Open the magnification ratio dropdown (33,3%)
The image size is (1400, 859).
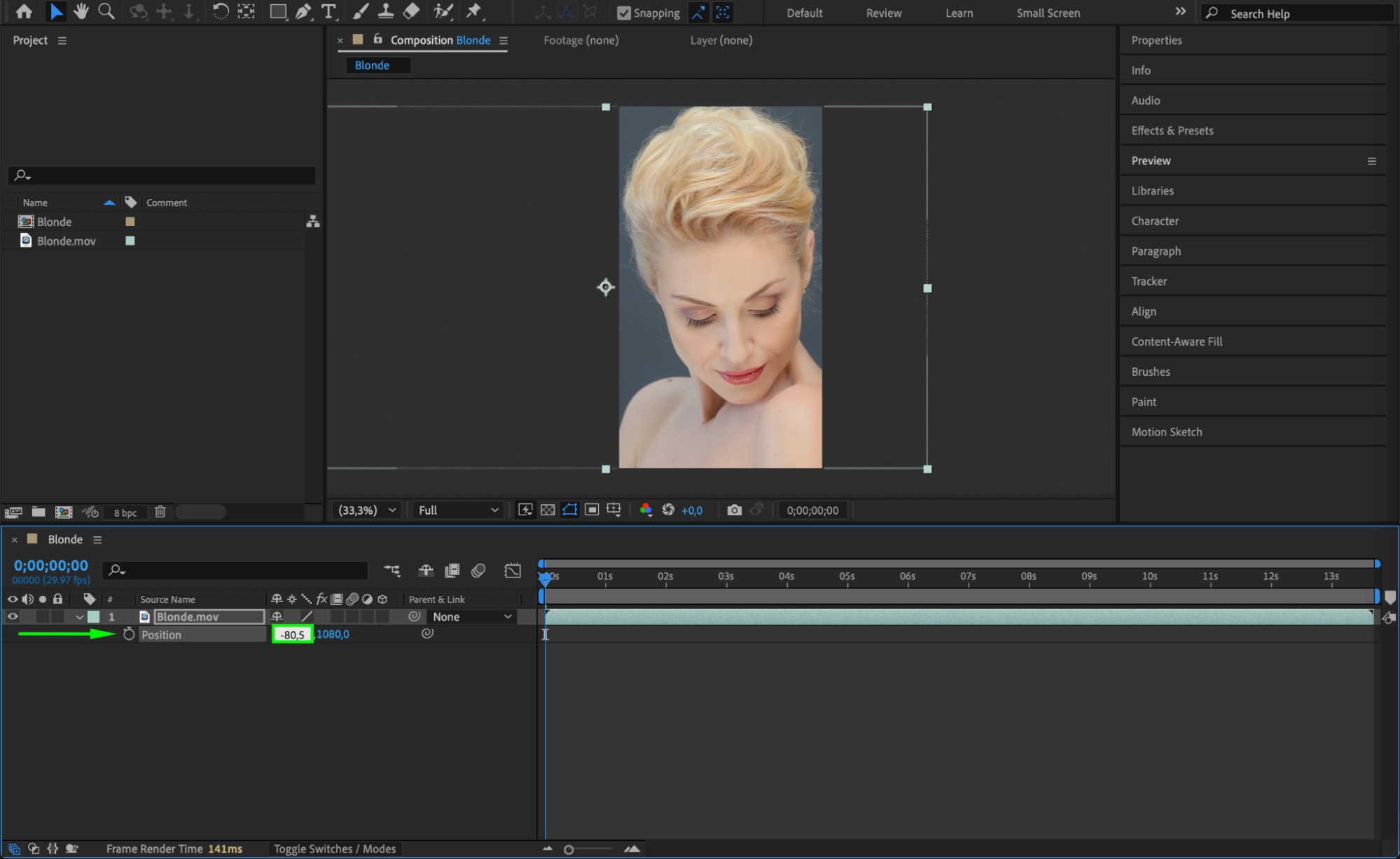coord(367,510)
